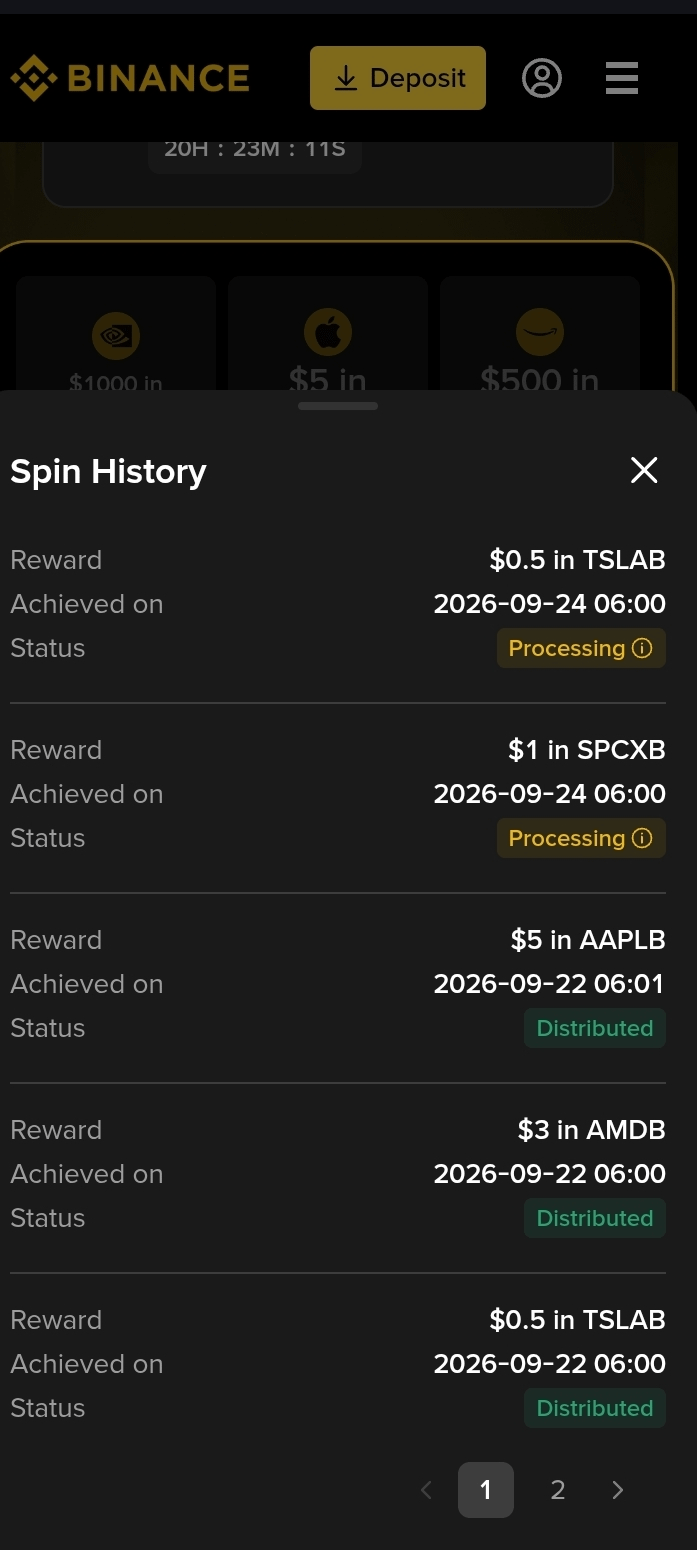Close the Spin History panel

point(644,470)
